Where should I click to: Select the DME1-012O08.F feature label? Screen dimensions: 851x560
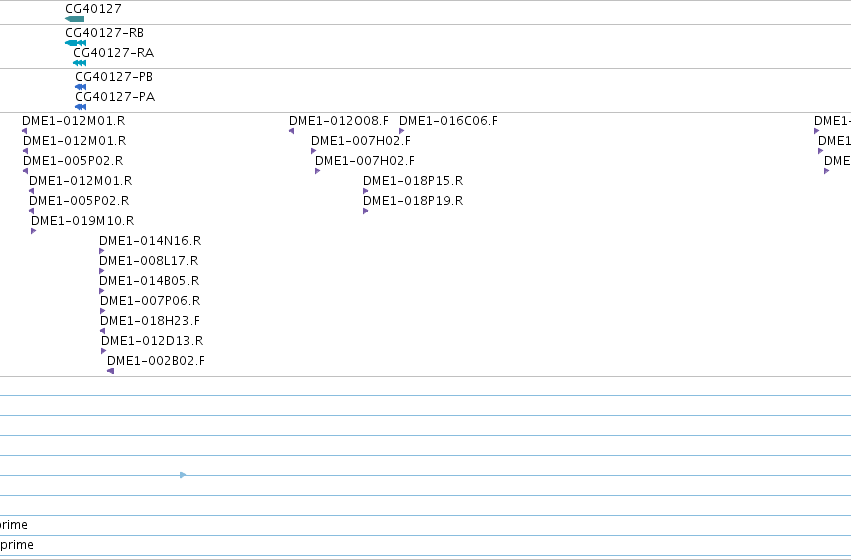pos(339,120)
